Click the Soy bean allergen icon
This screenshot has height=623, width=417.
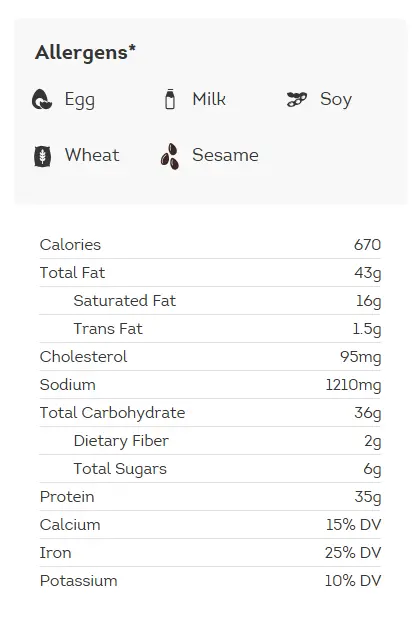click(x=297, y=99)
